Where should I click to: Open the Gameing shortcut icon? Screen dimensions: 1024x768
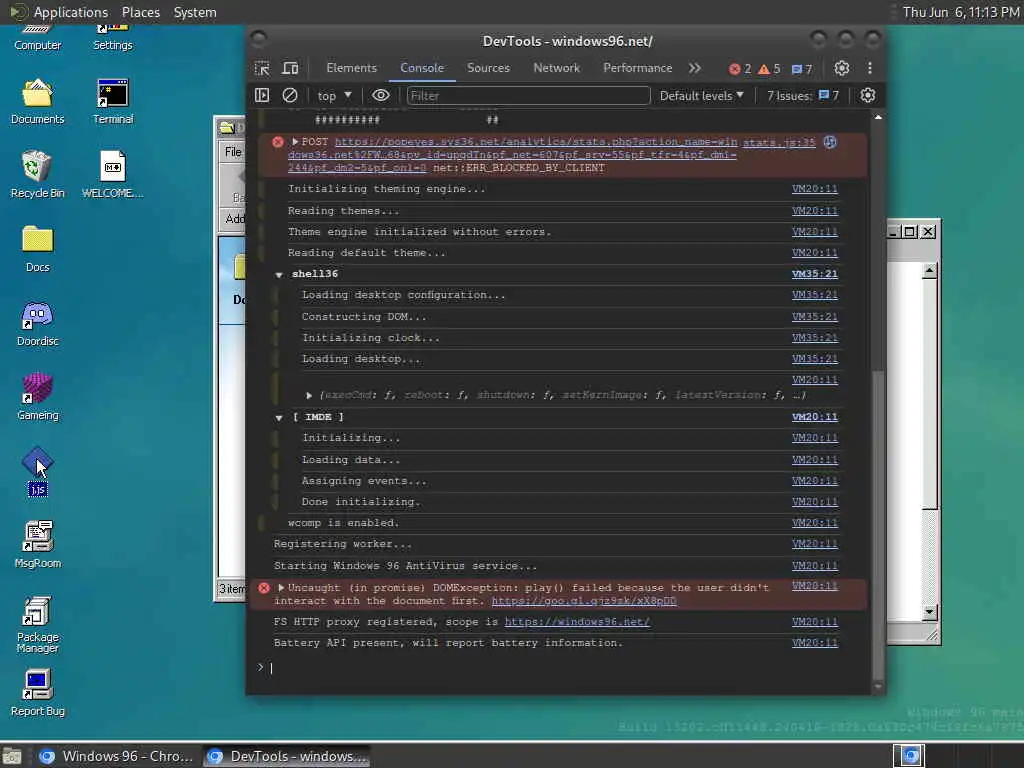click(37, 396)
